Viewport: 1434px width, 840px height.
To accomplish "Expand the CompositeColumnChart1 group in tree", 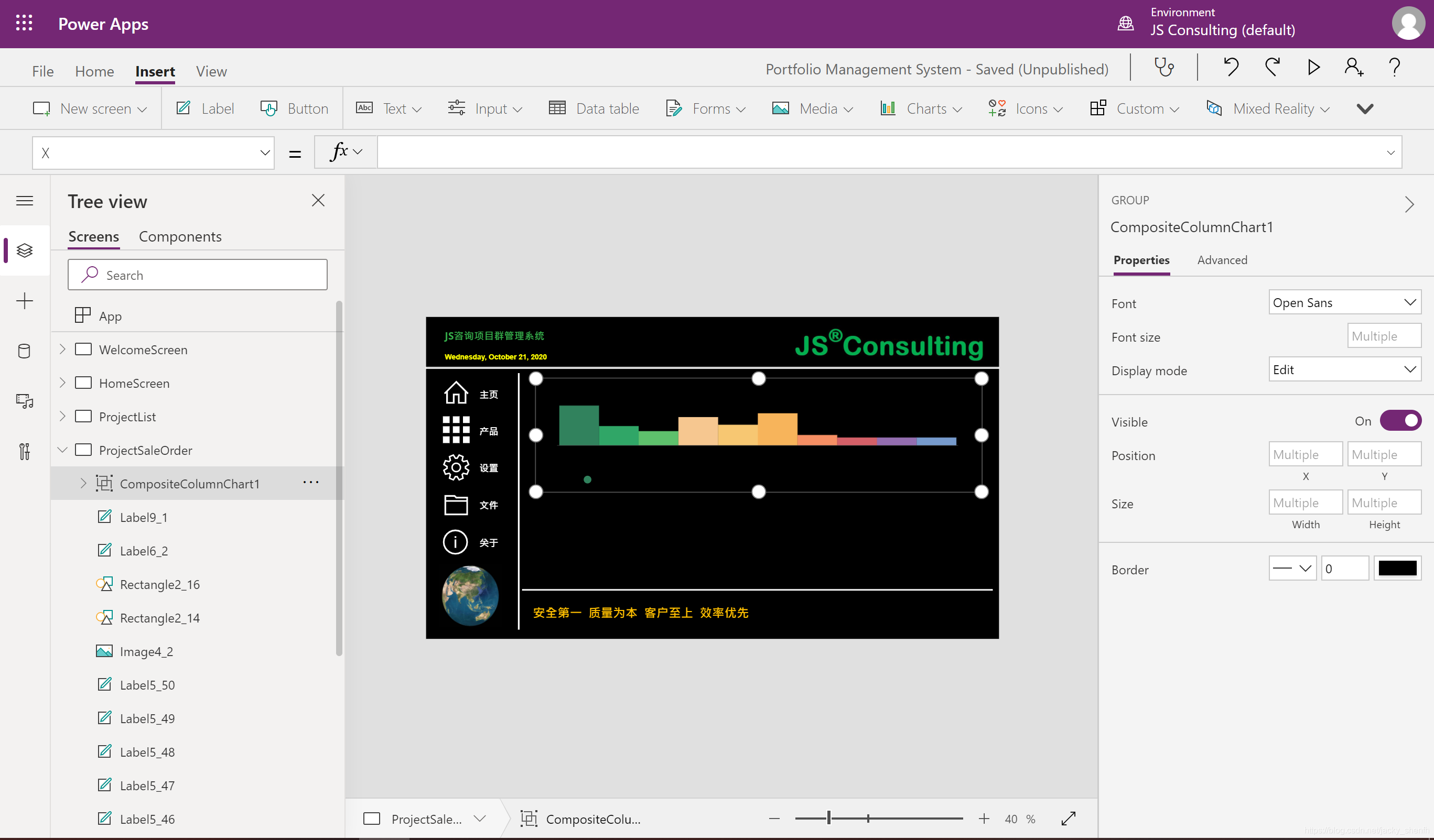I will (x=84, y=484).
